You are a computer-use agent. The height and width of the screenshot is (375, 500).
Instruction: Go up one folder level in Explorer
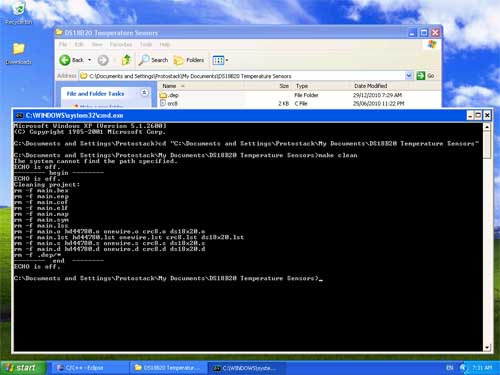[126, 60]
